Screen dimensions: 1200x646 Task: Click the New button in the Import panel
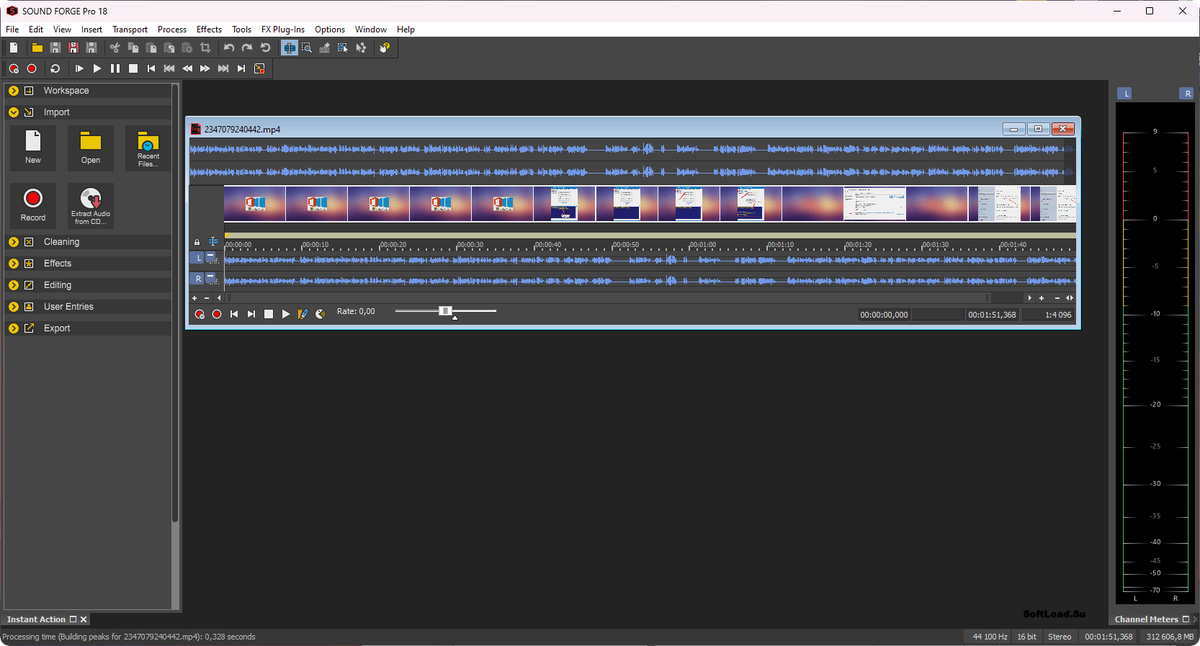click(x=33, y=147)
